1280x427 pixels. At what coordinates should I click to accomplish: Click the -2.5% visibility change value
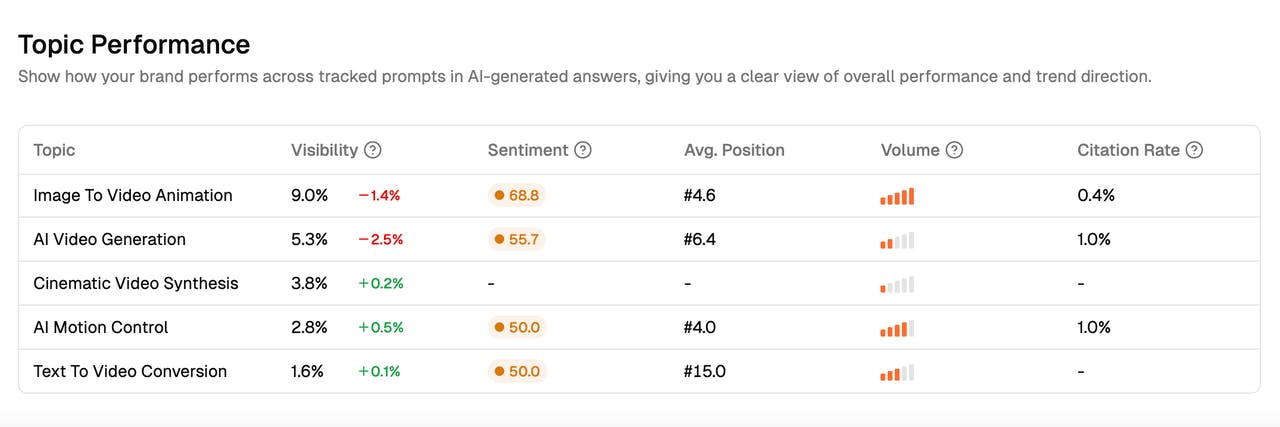point(379,239)
